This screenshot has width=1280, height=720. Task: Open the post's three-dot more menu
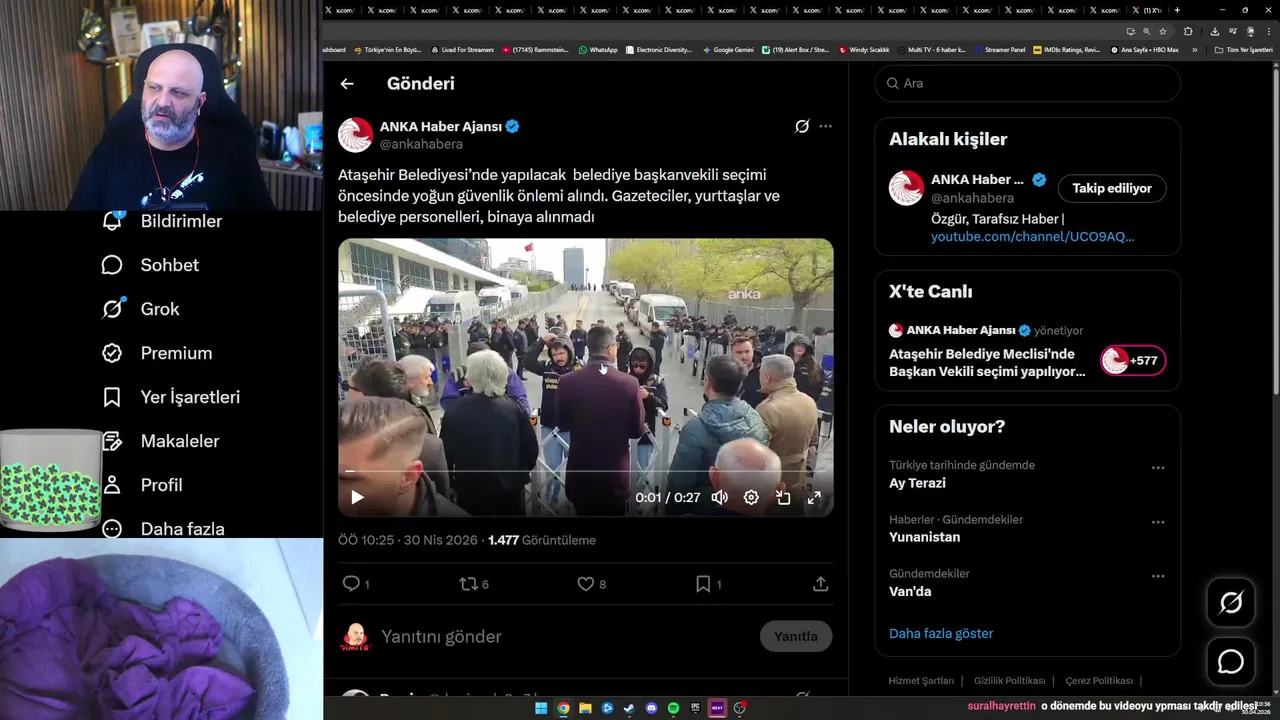tap(825, 126)
